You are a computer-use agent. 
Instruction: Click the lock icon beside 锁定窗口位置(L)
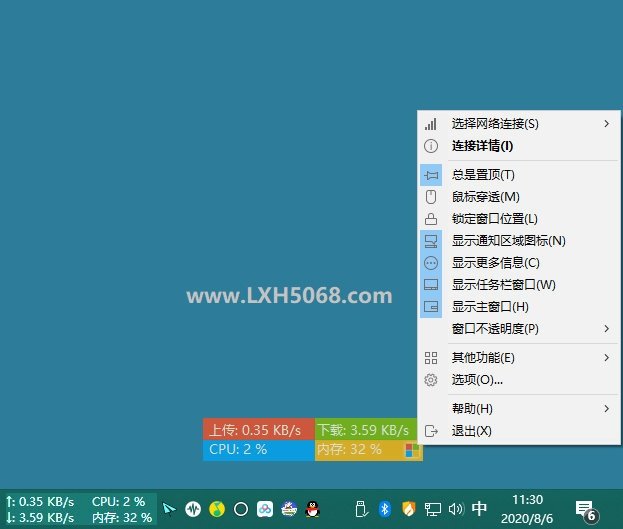tap(431, 219)
